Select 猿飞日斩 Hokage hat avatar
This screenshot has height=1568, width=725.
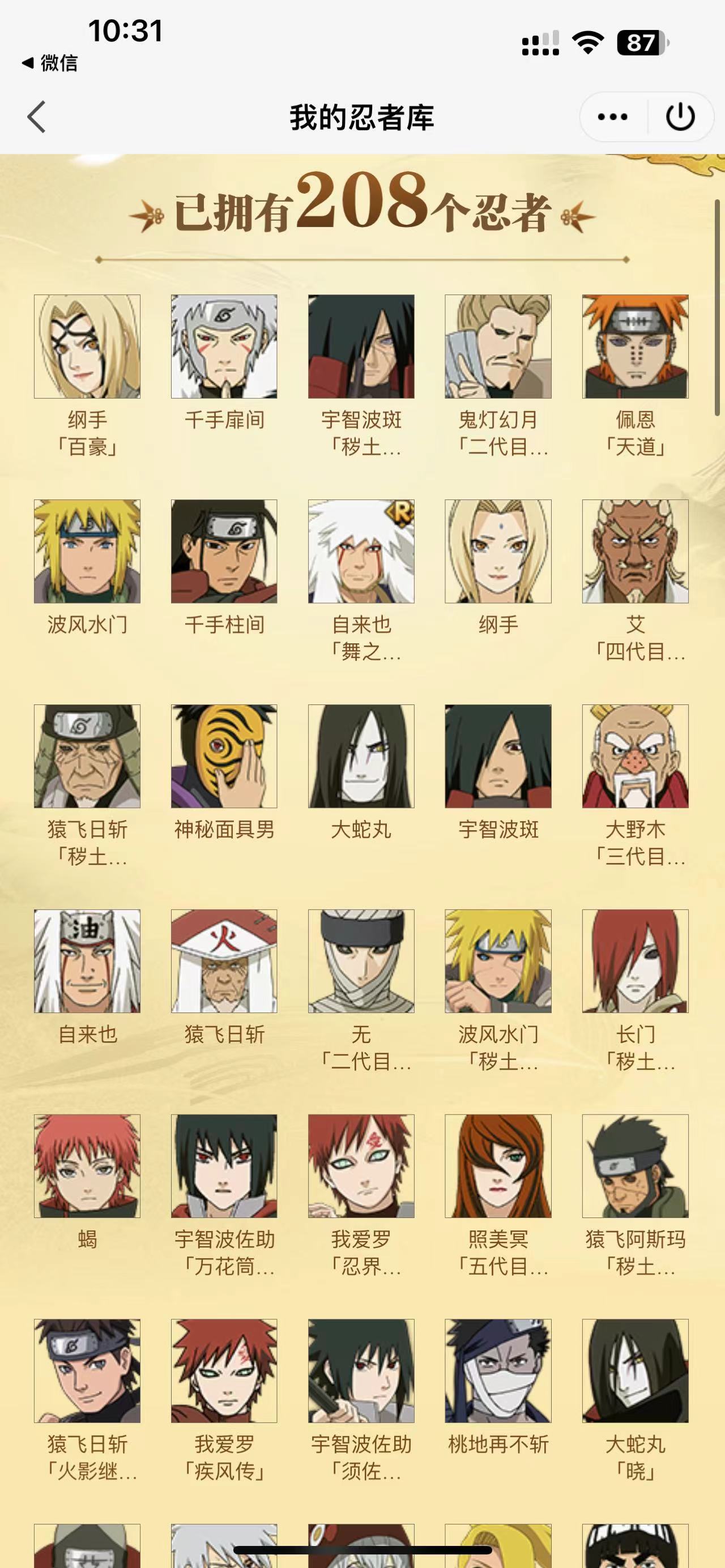tap(224, 962)
